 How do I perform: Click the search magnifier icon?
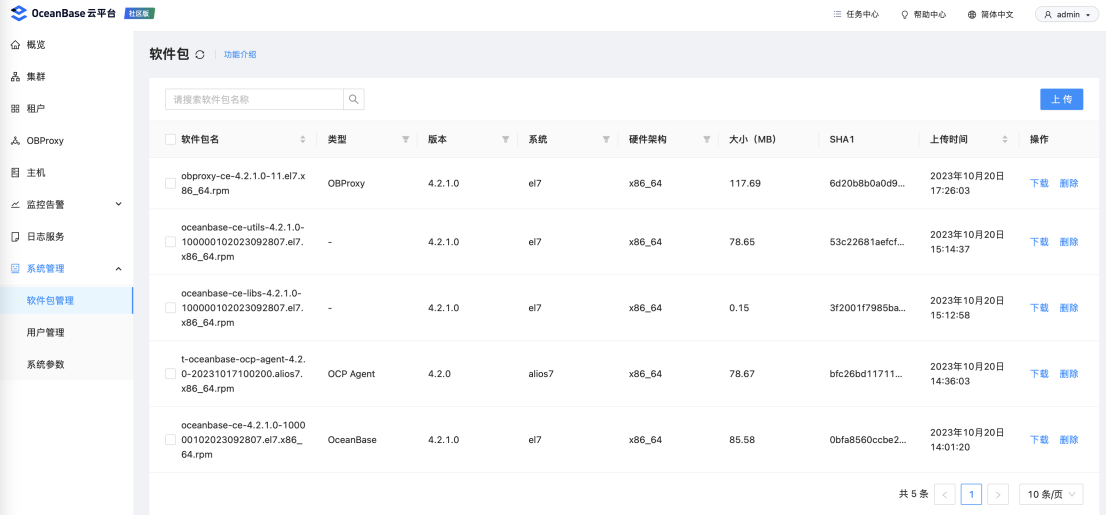coord(353,99)
